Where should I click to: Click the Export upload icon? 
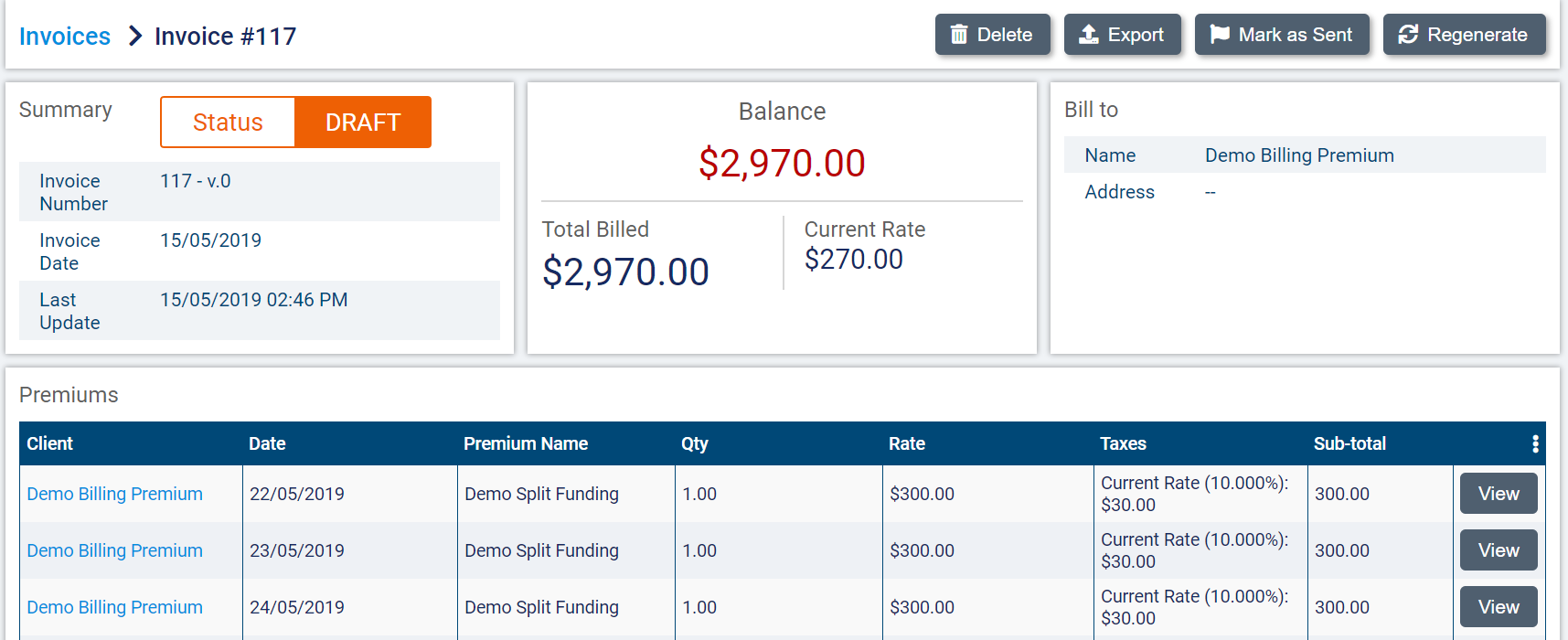[x=1089, y=35]
